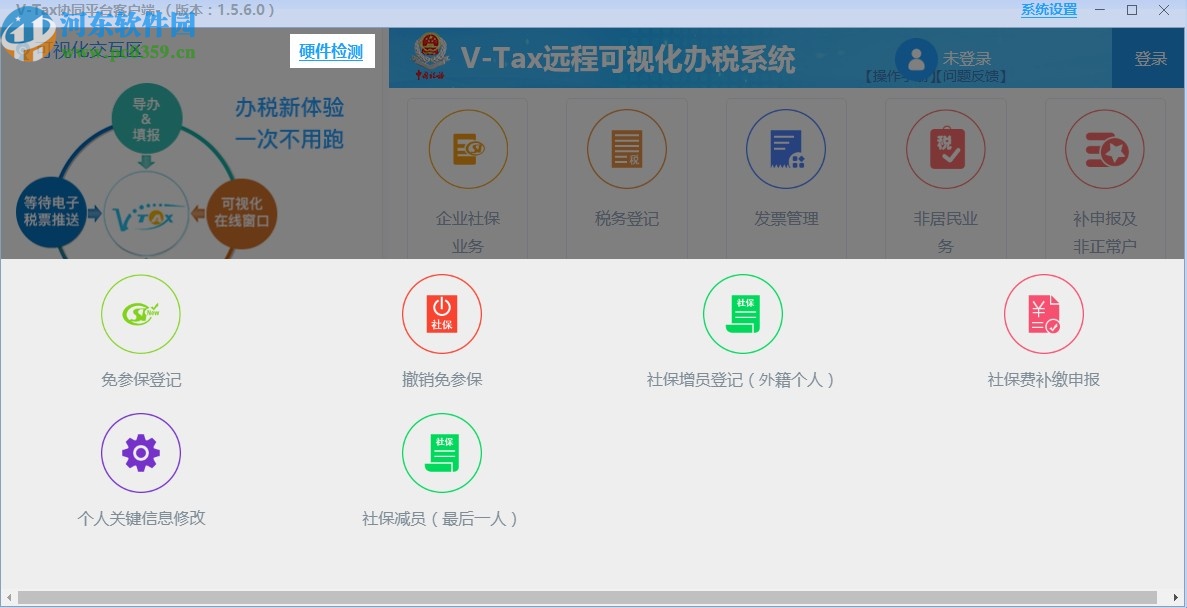Click 社保减员（最后一人）icon
Screen dimensions: 1187x608
pyautogui.click(x=442, y=452)
